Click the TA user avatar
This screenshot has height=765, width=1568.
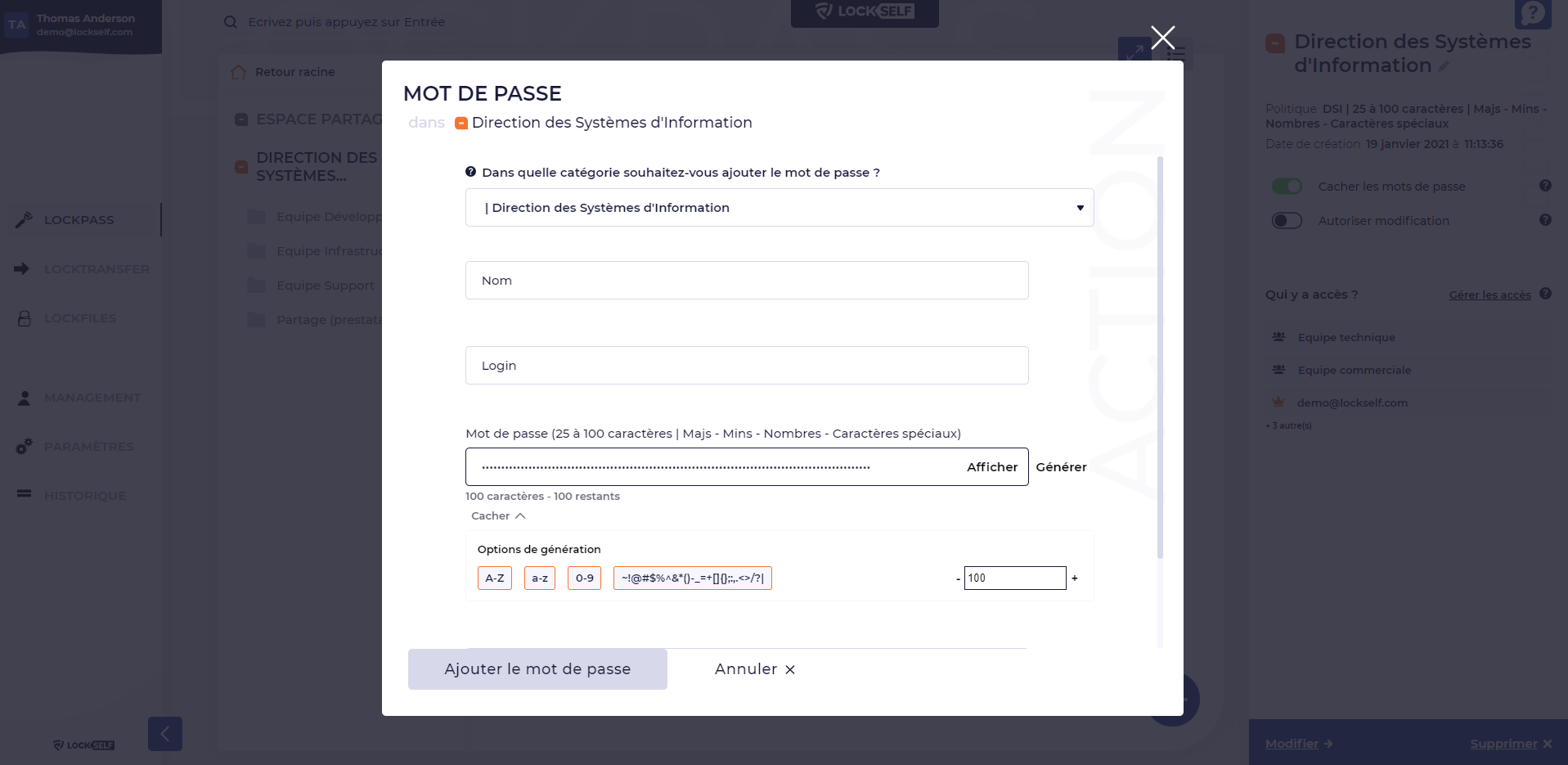tap(17, 25)
